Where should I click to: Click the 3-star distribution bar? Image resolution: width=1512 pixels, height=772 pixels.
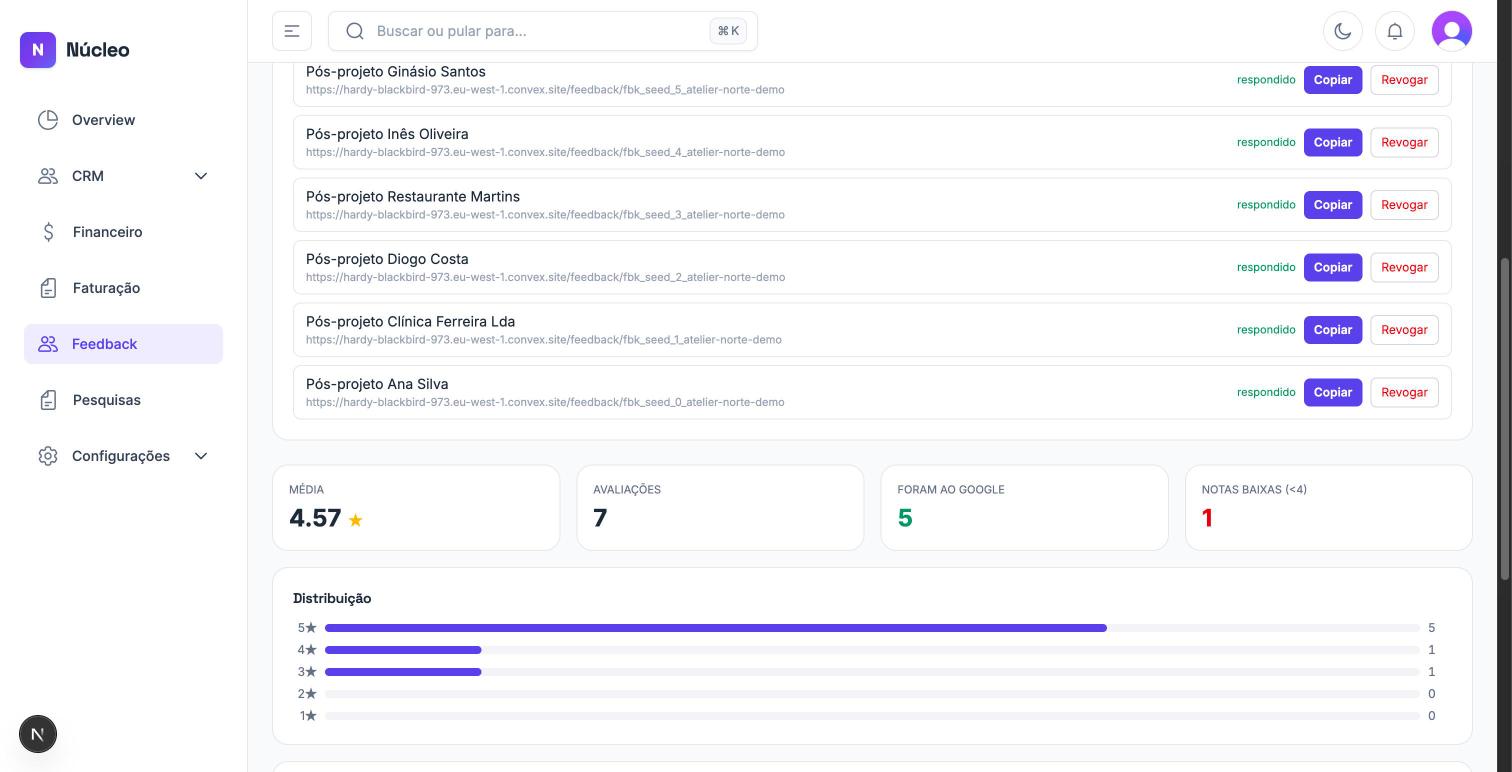pos(872,672)
